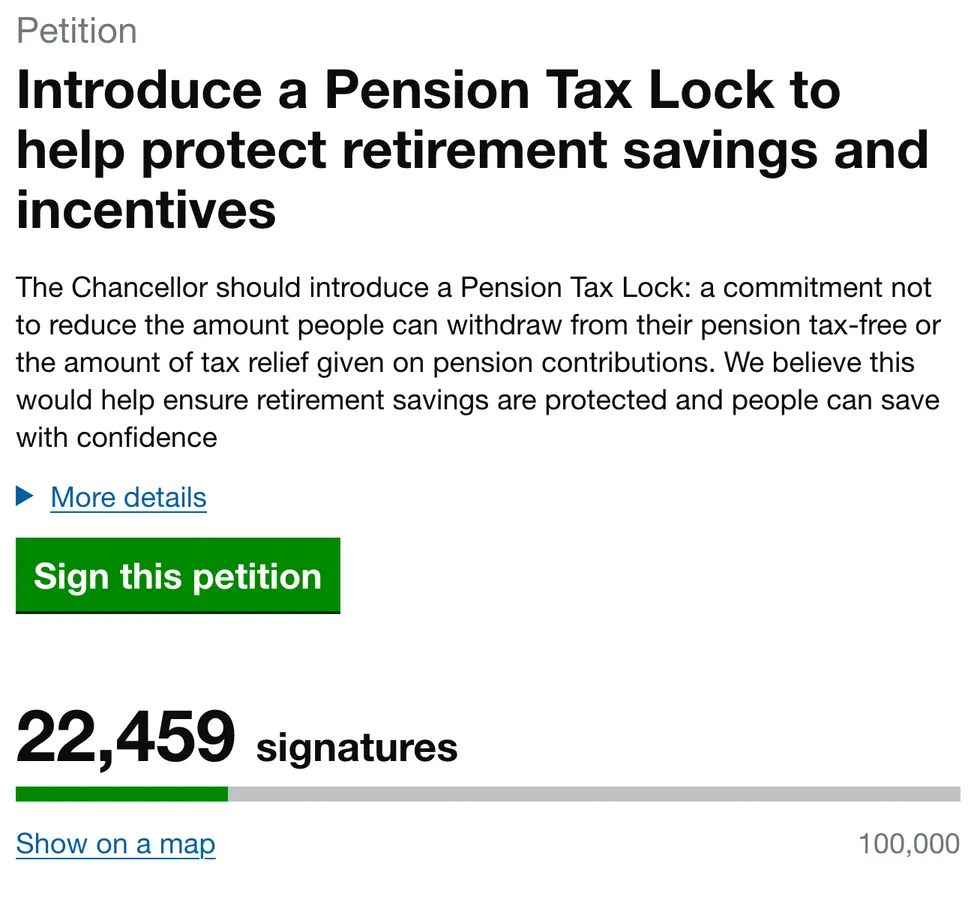Image resolution: width=980 pixels, height=920 pixels.
Task: Click the More details hyperlink text
Action: click(x=128, y=497)
